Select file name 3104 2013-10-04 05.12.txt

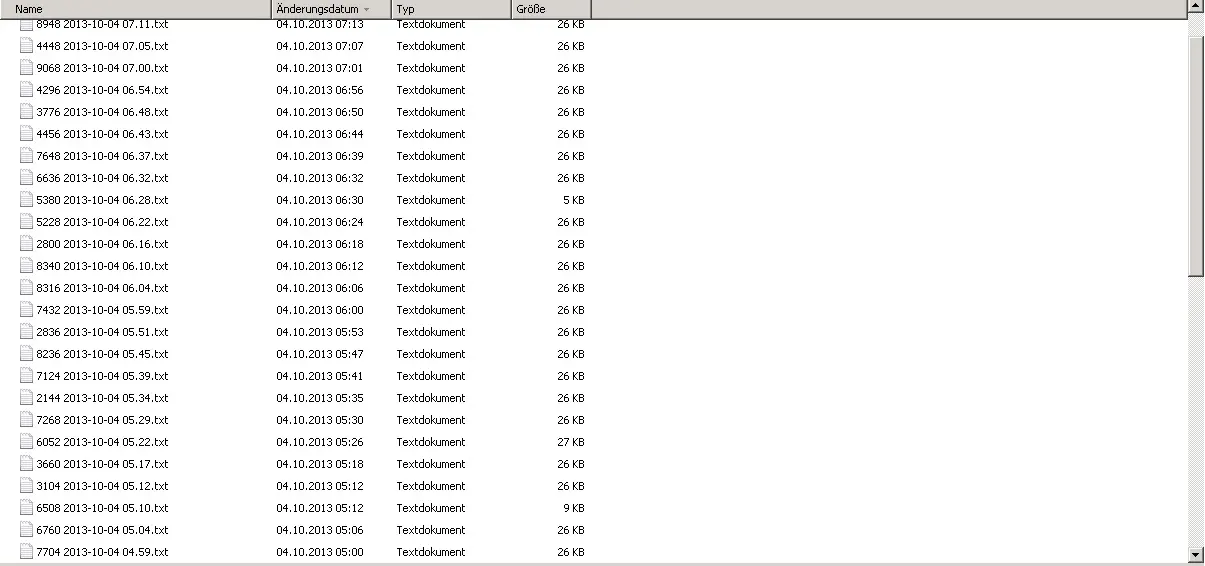click(102, 486)
